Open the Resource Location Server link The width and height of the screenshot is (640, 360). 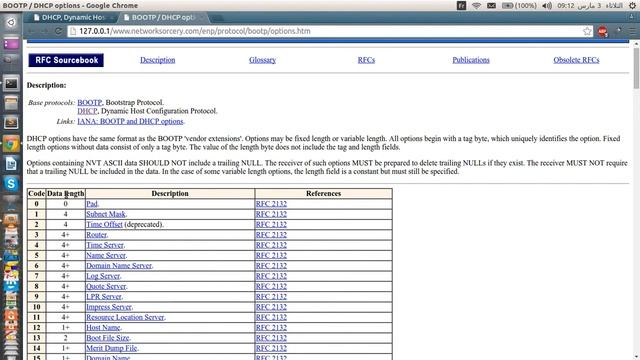(x=125, y=317)
